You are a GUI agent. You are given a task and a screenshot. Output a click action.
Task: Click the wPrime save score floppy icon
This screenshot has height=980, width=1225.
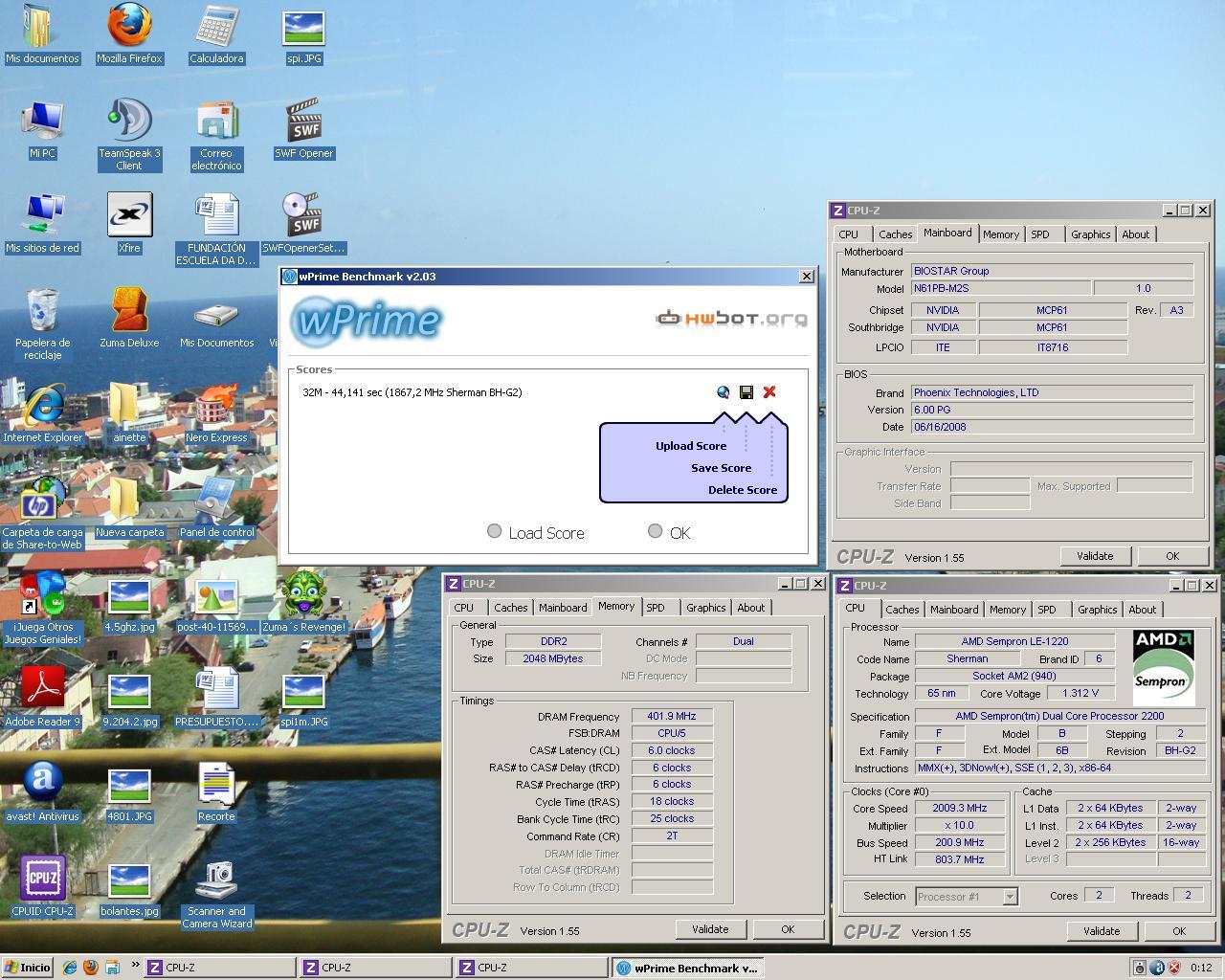pyautogui.click(x=746, y=392)
